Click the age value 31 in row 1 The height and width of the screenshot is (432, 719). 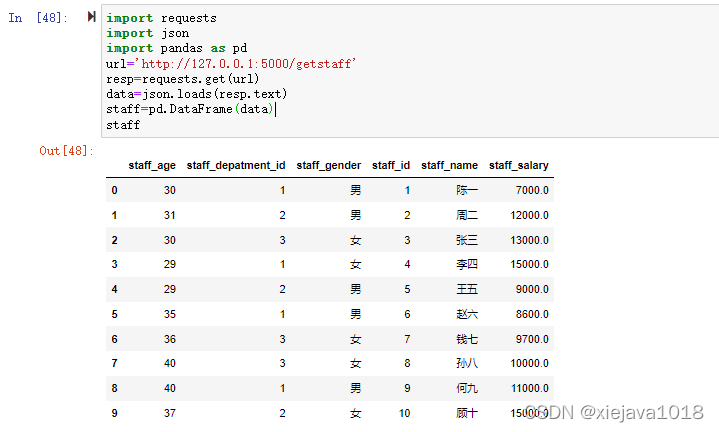point(170,215)
